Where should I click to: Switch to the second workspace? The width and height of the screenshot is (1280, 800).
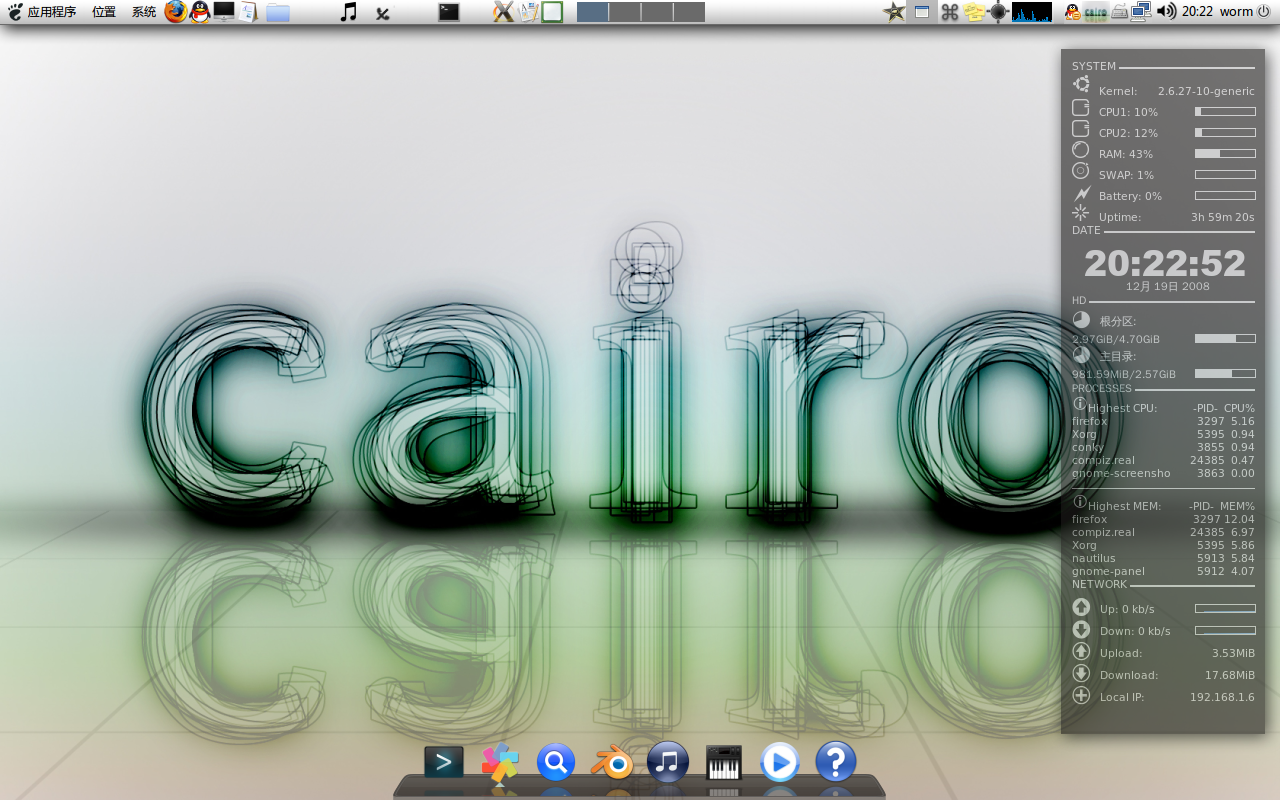pyautogui.click(x=625, y=12)
